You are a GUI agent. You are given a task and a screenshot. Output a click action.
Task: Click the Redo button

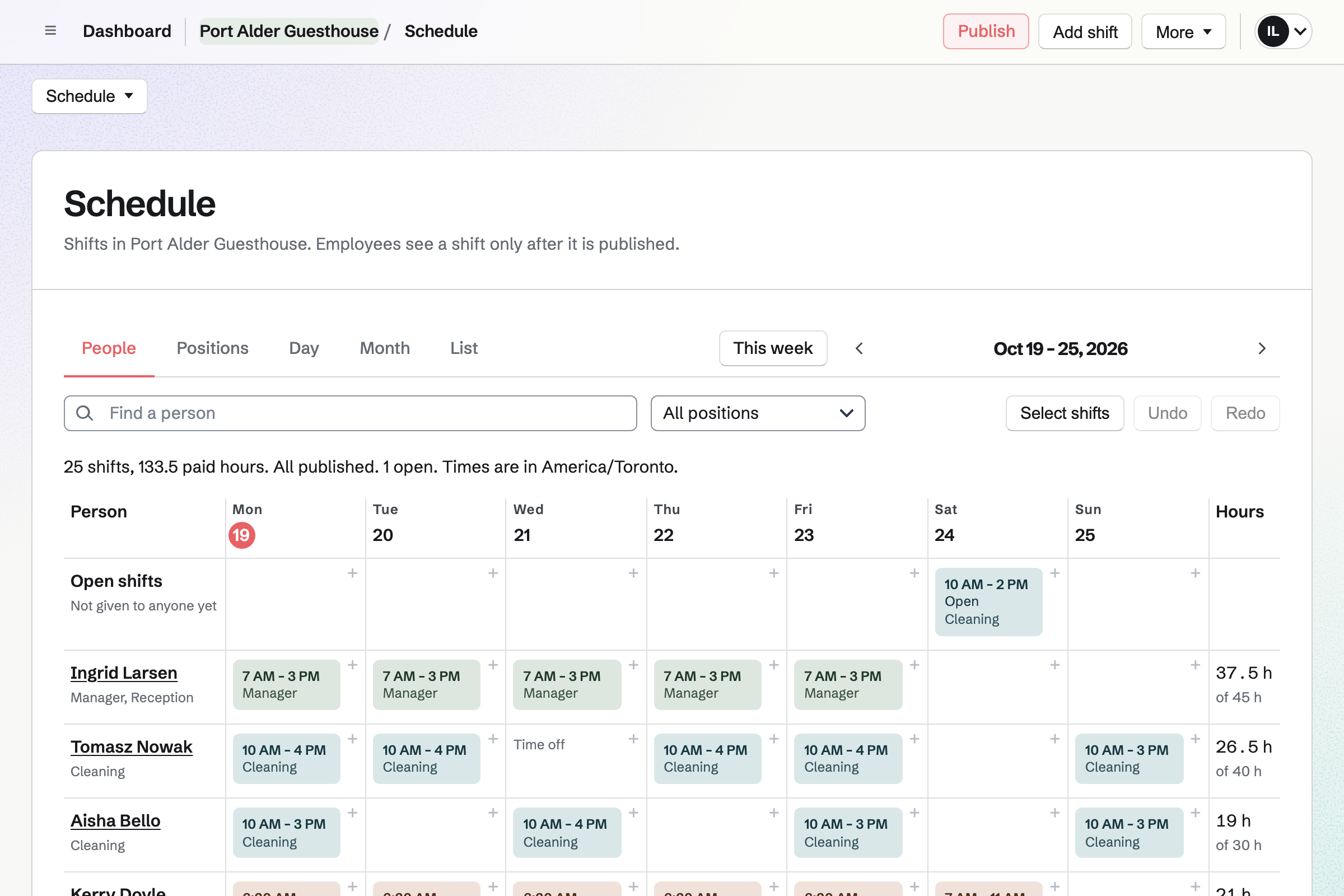[1245, 413]
